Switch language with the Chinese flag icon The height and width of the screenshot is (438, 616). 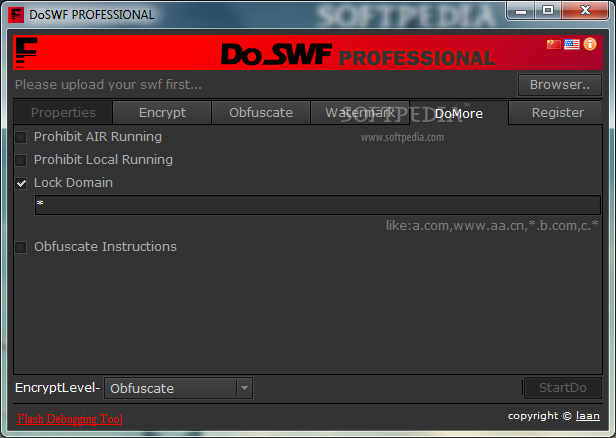[x=554, y=44]
